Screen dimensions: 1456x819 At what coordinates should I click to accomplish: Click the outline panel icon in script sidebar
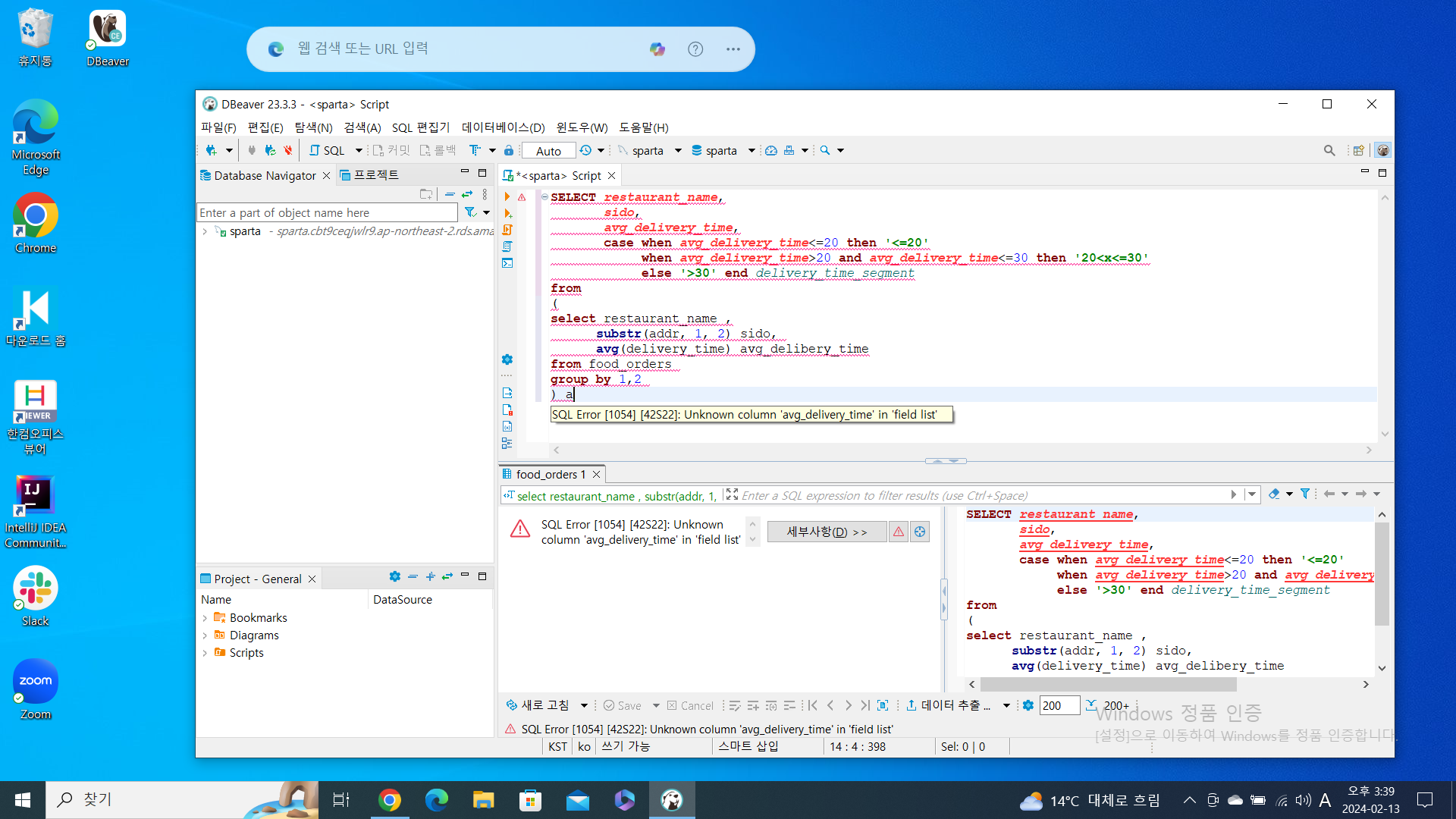pyautogui.click(x=507, y=443)
